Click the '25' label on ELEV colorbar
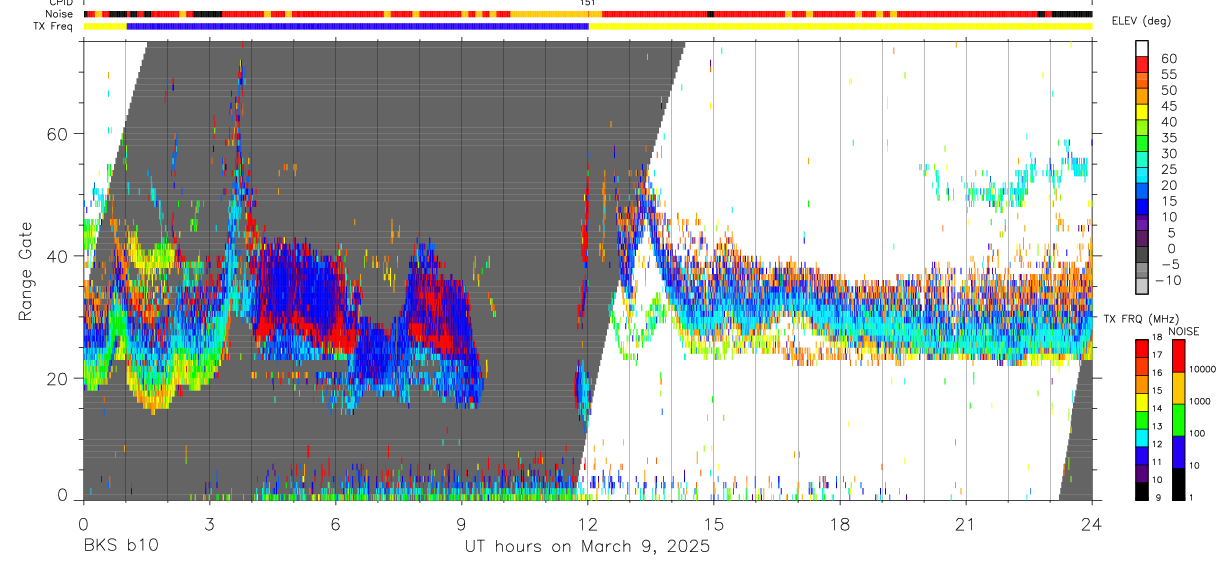The image size is (1228, 567). [x=1167, y=170]
